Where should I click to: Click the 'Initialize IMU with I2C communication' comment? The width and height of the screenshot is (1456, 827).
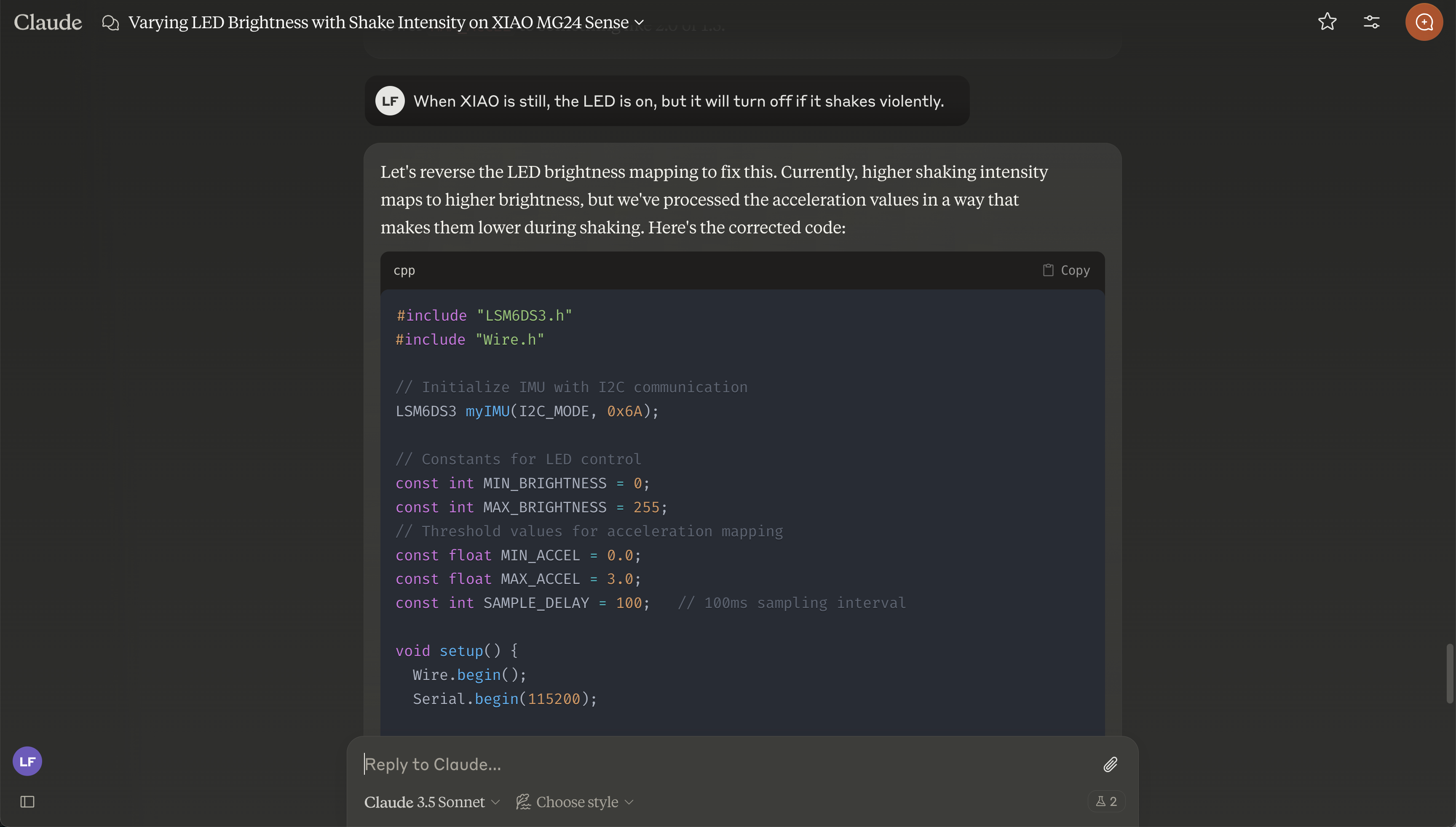pos(572,387)
